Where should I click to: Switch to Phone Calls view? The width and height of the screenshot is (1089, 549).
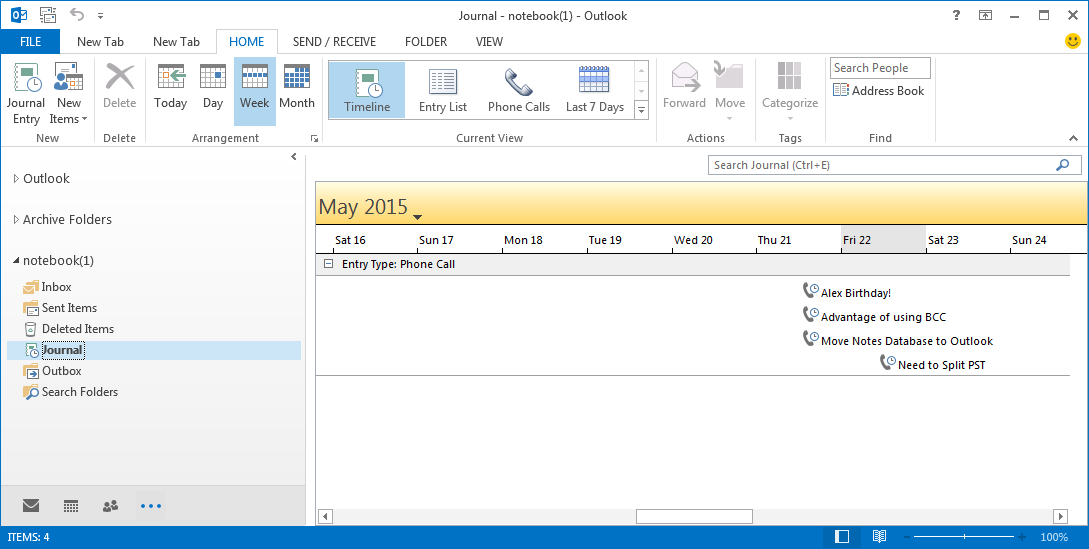click(519, 90)
